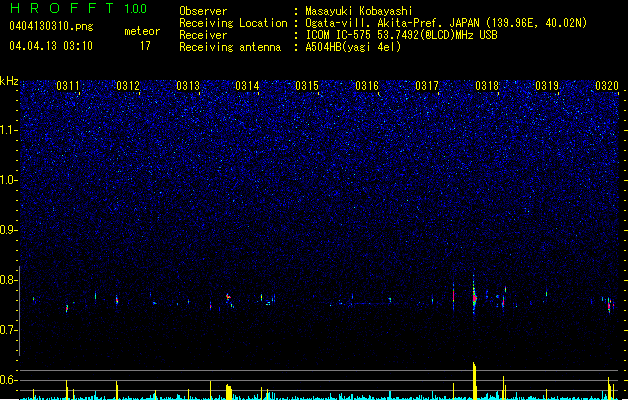
Task: Click the version number 1.0.0
Action: click(x=135, y=8)
